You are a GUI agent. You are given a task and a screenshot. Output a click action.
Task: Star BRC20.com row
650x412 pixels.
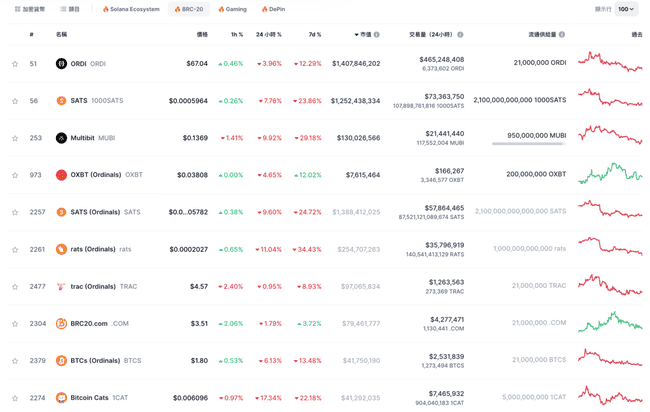15,324
